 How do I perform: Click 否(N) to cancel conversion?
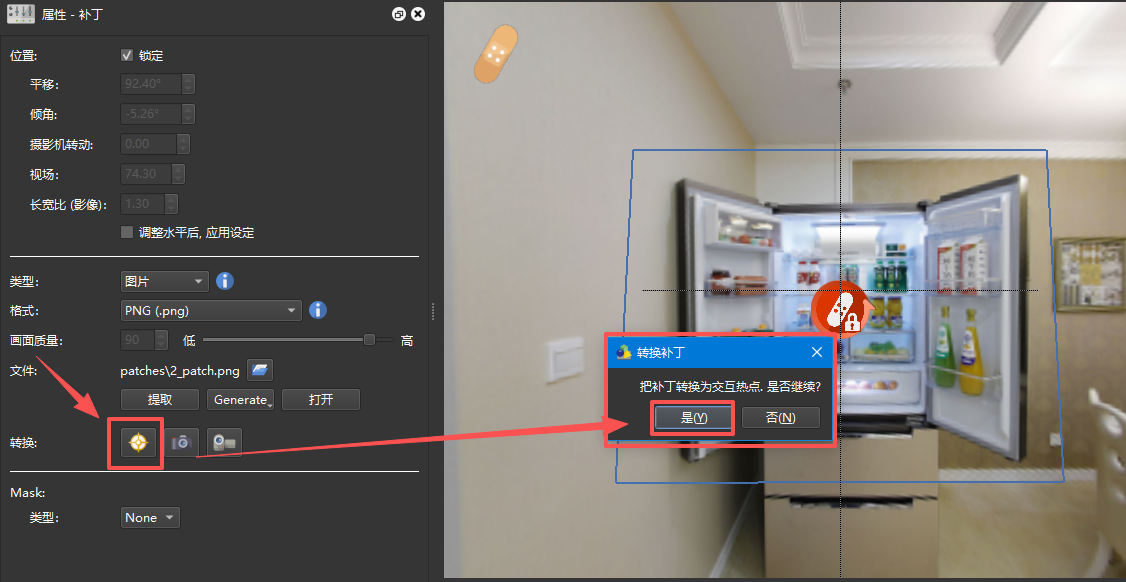(780, 418)
